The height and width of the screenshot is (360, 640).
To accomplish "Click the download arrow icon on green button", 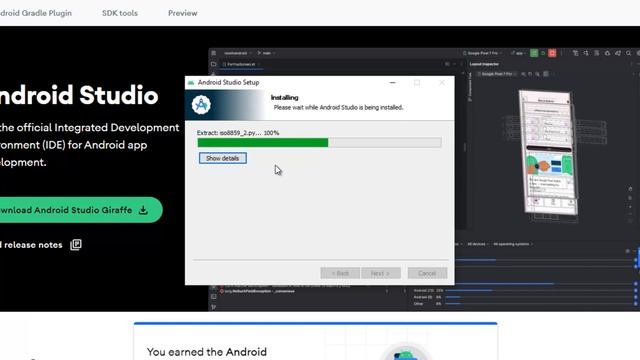I will 143,210.
